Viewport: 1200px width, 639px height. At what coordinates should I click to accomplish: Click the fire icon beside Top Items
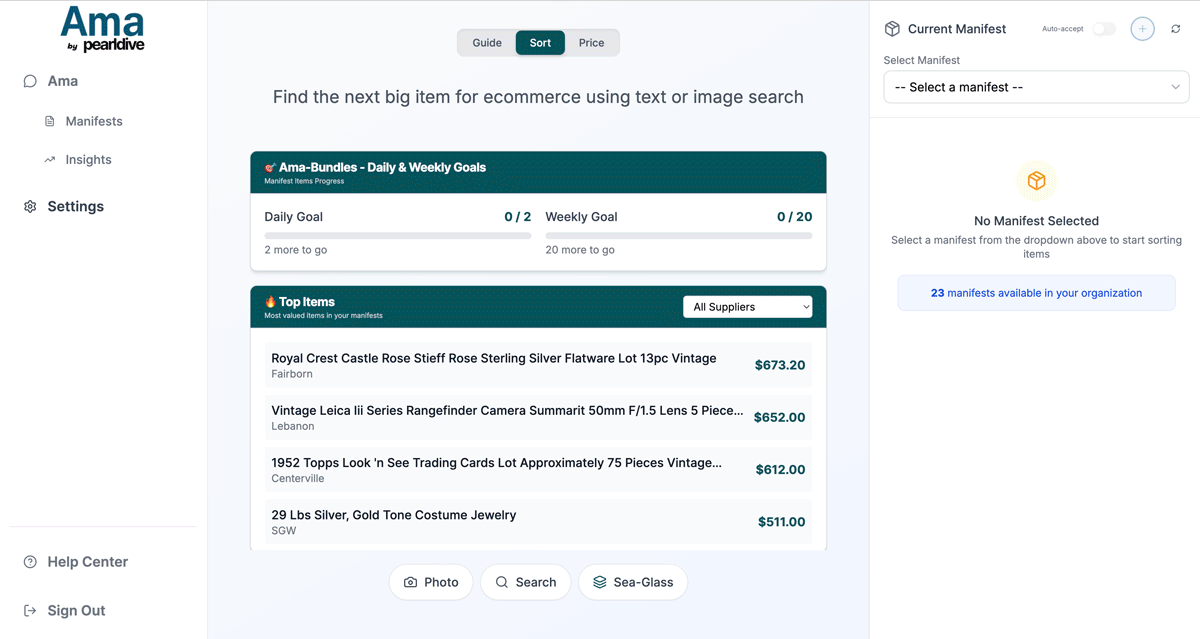point(270,301)
